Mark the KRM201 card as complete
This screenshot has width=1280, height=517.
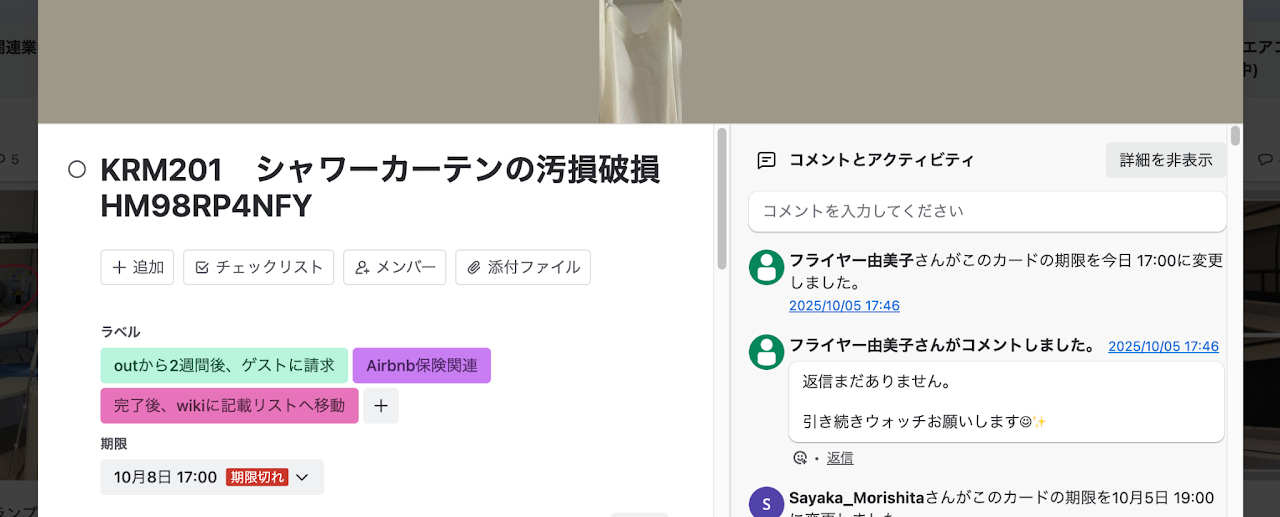pos(77,170)
